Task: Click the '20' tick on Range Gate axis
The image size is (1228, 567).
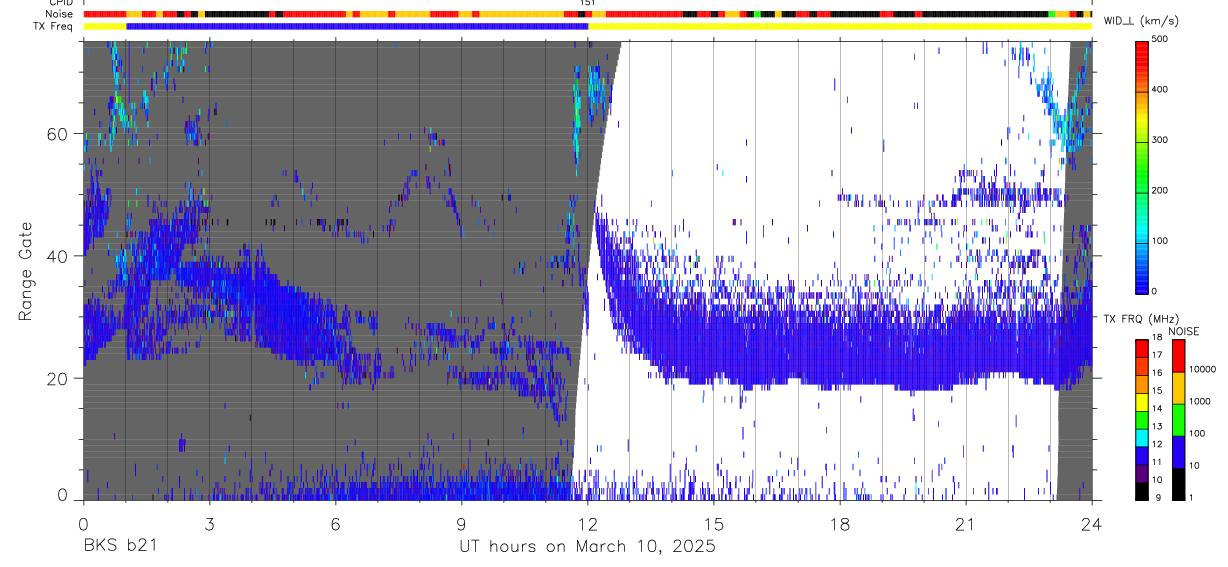Action: tap(56, 378)
